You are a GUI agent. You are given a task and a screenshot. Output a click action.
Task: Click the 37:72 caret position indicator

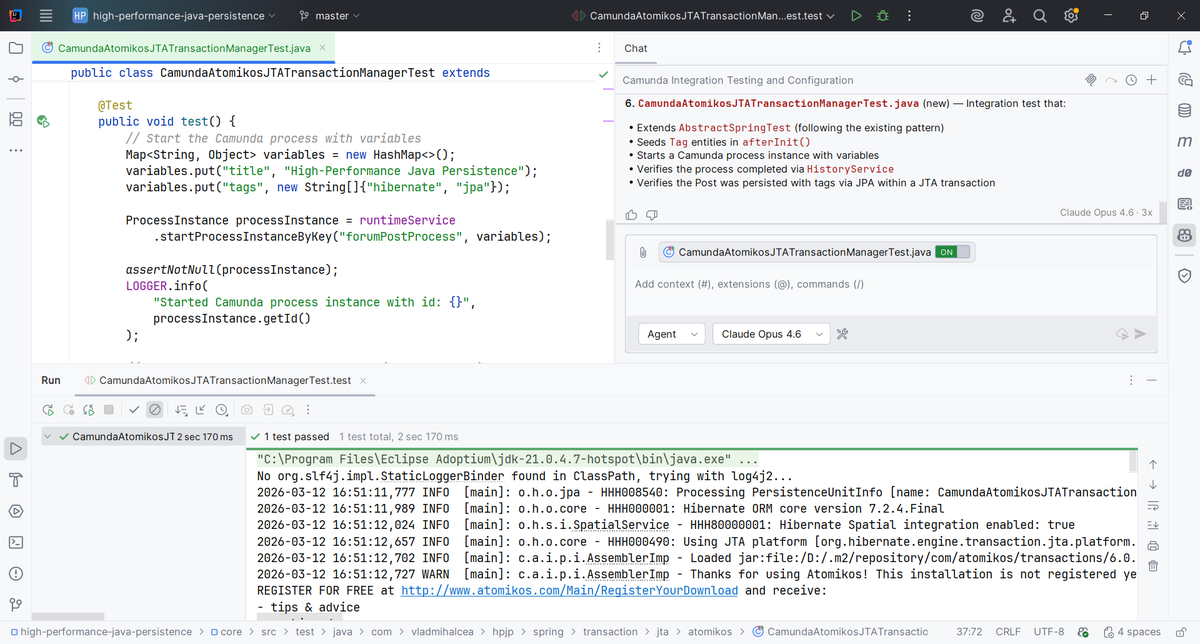(969, 632)
